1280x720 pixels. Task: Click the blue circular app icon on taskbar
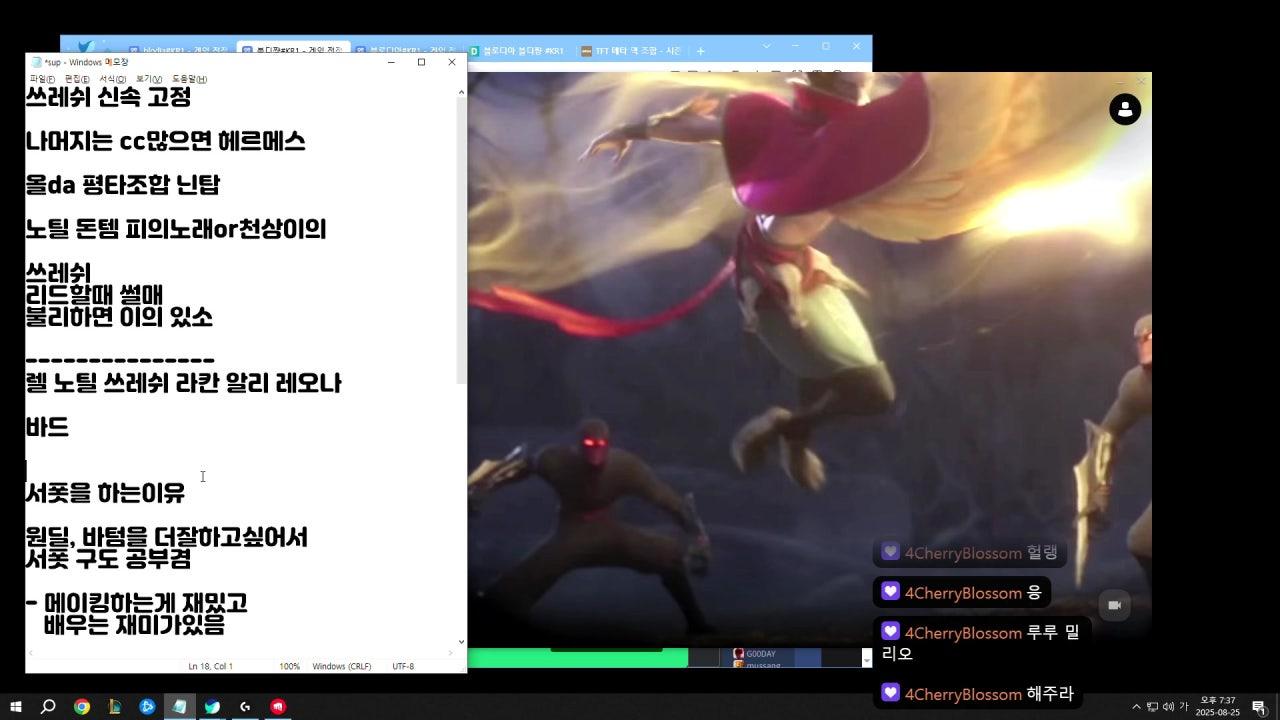(x=147, y=707)
